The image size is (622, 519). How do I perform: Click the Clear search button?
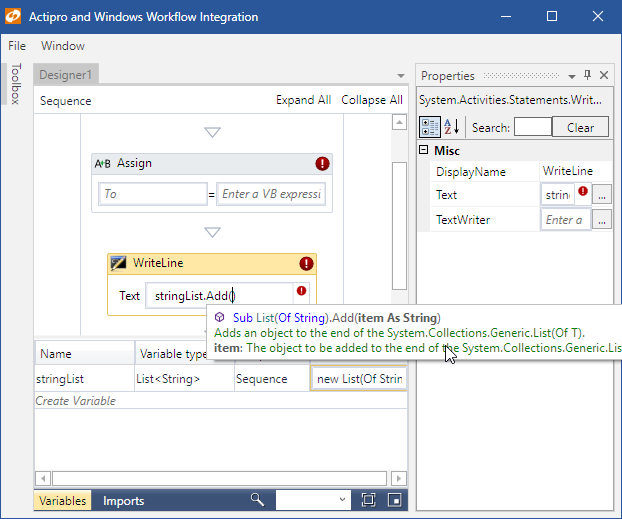580,127
